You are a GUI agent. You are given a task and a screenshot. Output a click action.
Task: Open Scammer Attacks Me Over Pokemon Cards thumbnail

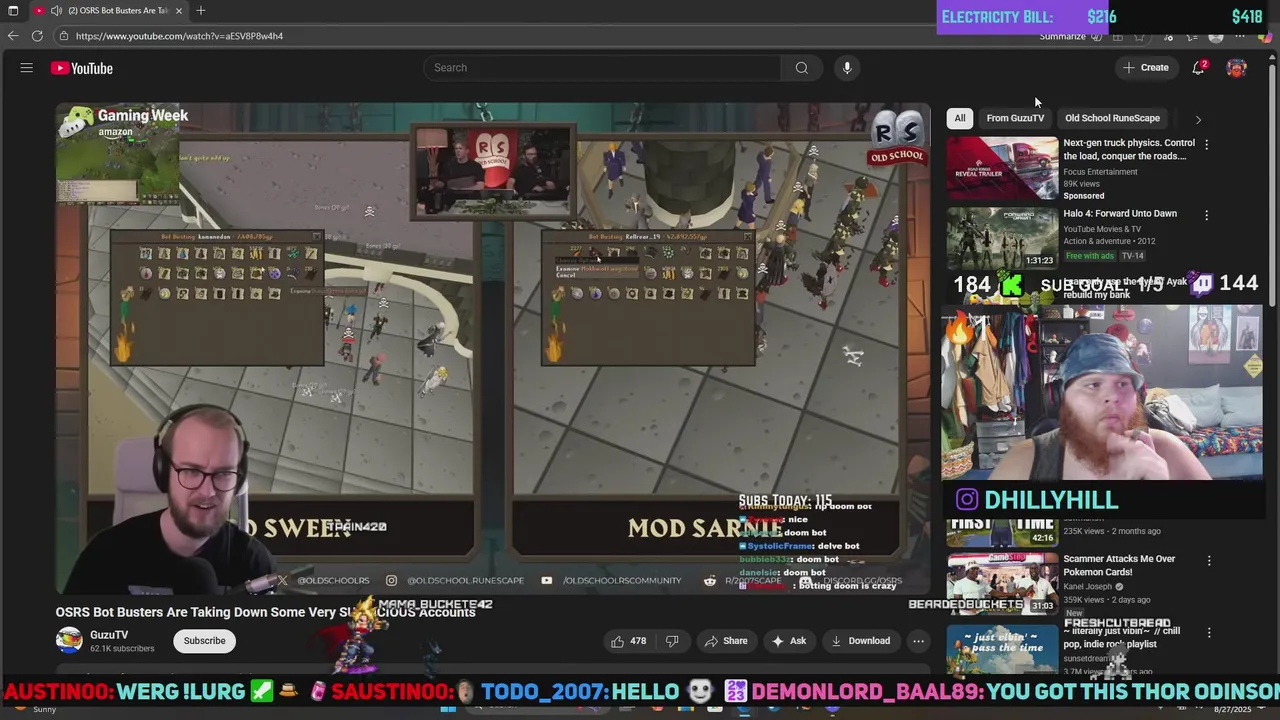pyautogui.click(x=1002, y=583)
